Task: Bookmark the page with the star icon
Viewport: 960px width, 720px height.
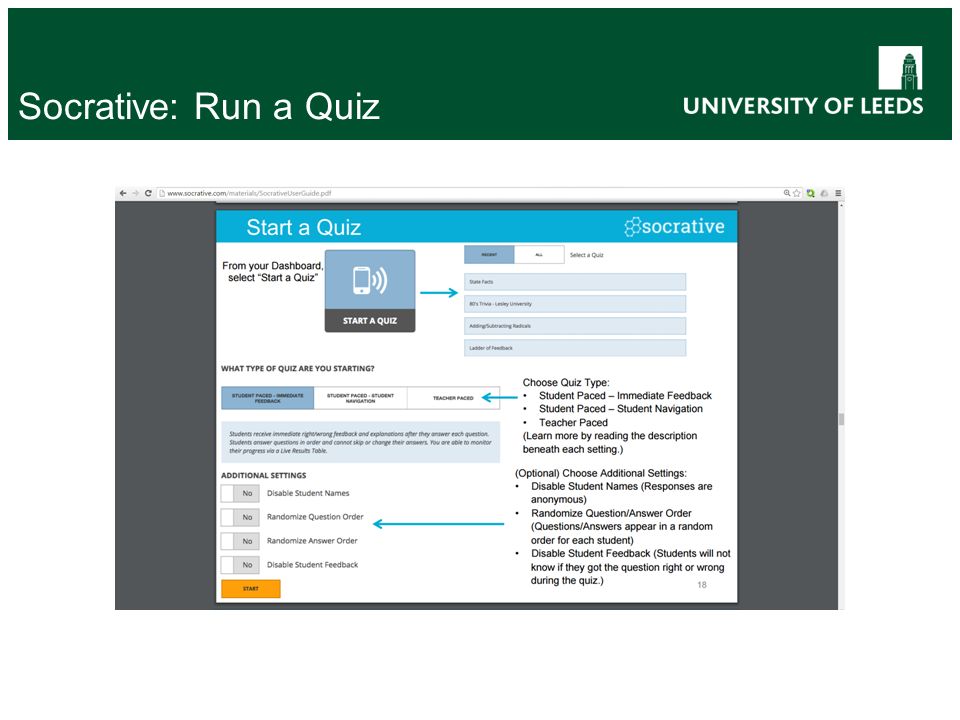Action: [x=797, y=193]
